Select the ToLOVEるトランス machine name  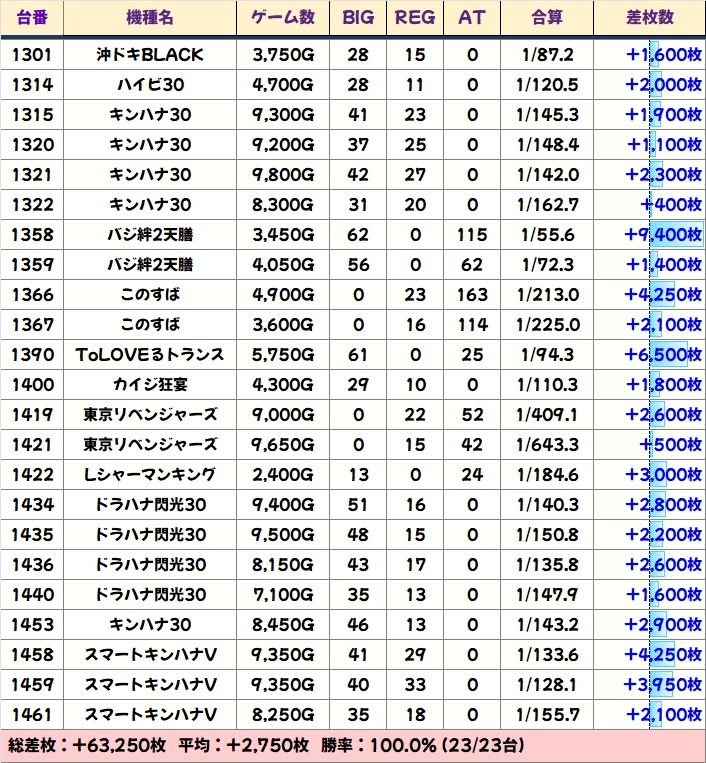(150, 355)
